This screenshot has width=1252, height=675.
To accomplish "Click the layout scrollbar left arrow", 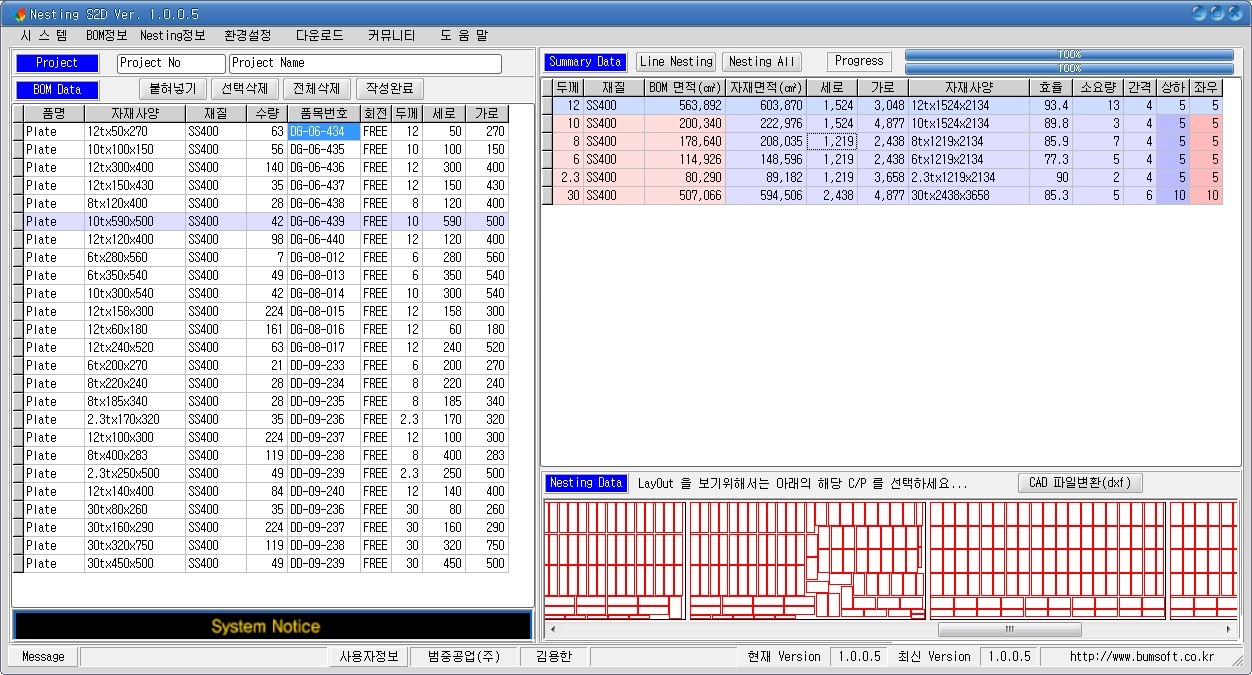I will [x=554, y=630].
